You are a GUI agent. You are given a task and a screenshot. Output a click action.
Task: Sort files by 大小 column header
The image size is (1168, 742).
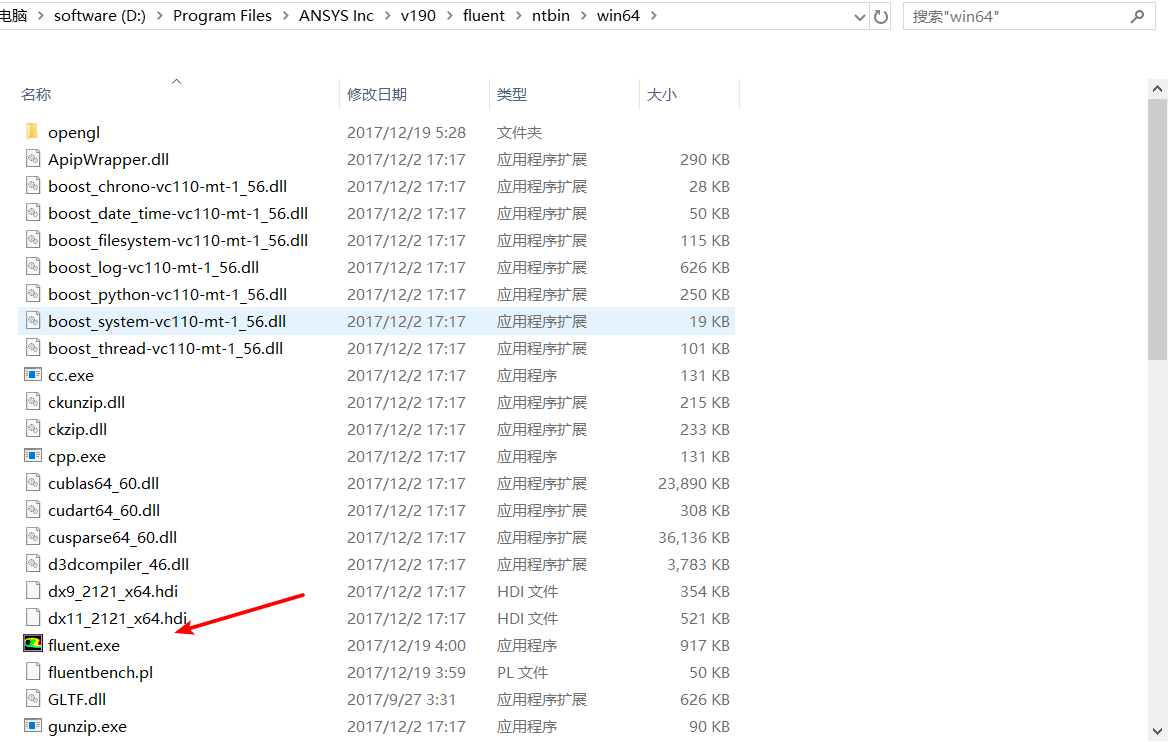pyautogui.click(x=662, y=93)
